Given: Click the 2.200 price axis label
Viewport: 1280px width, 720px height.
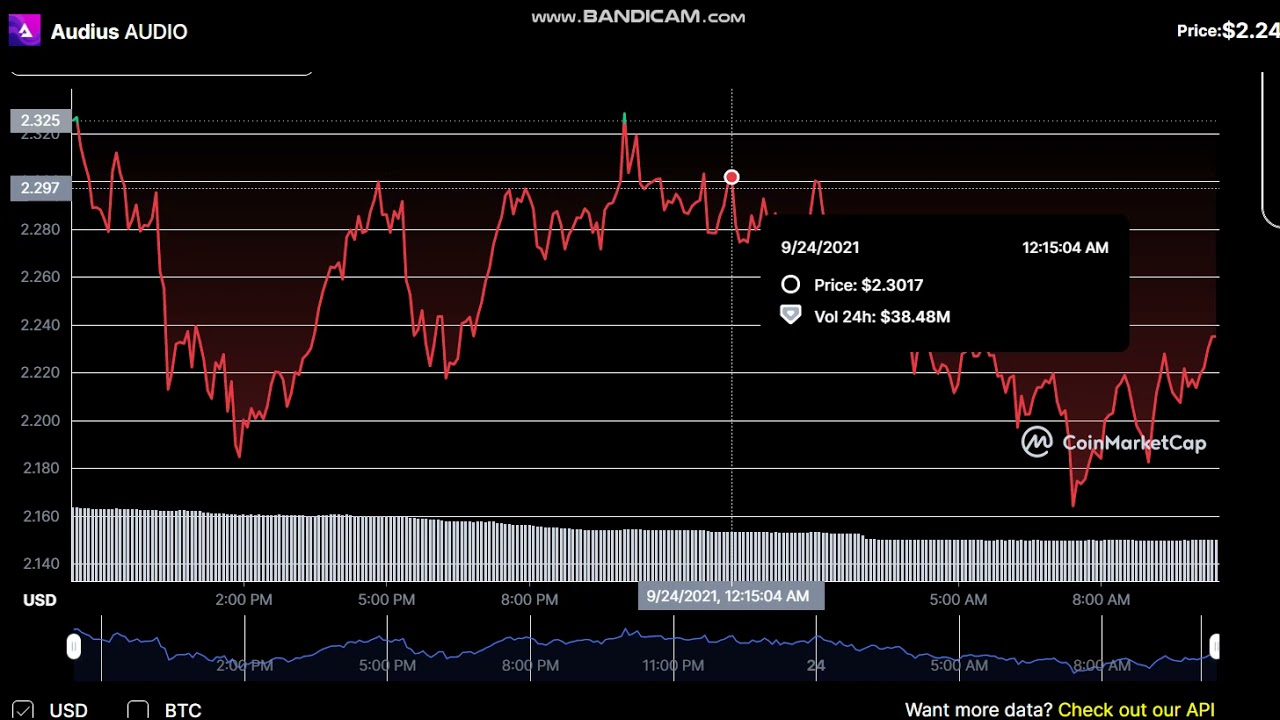Looking at the screenshot, I should pos(40,421).
